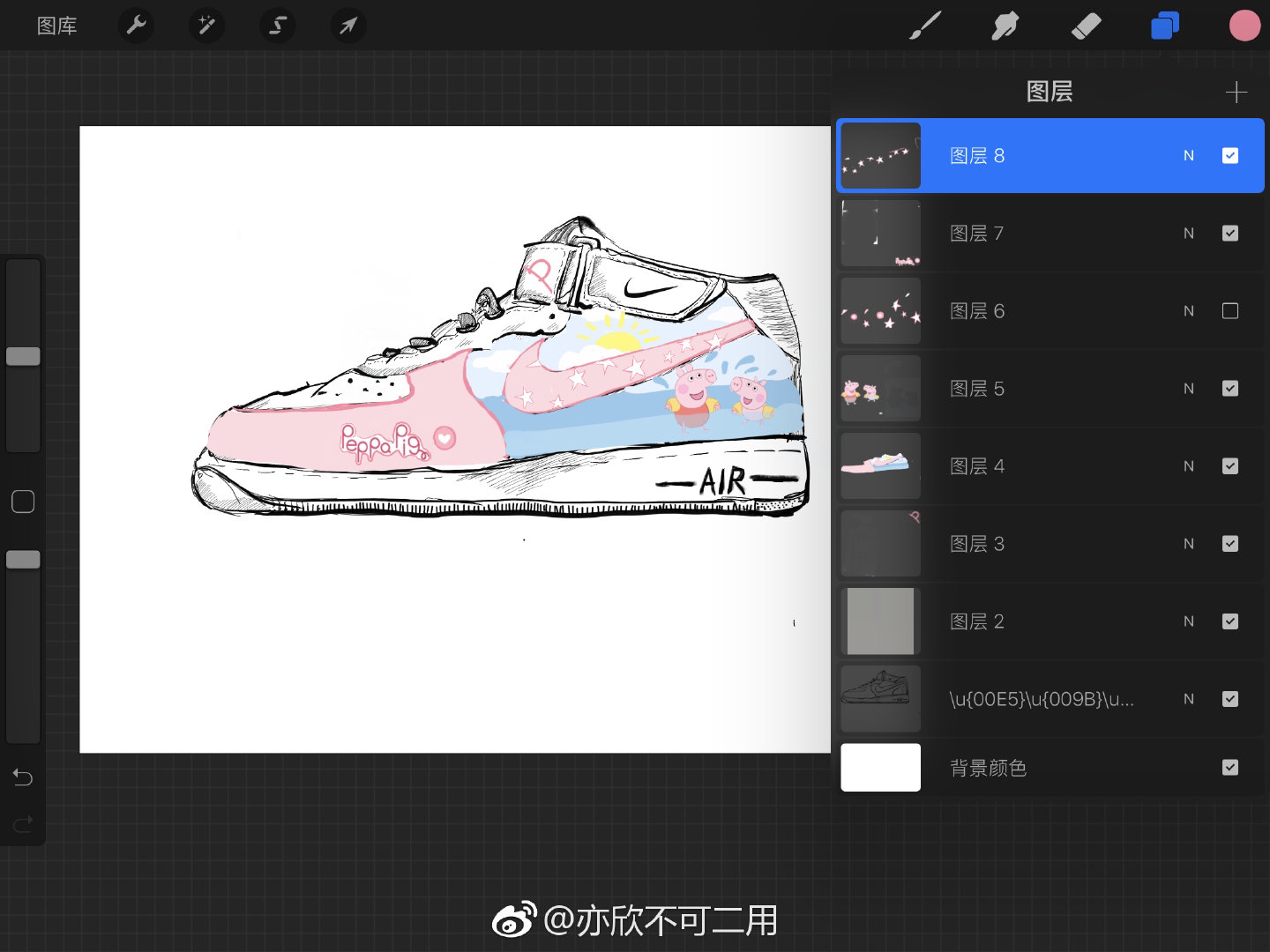Select the Brush tool
Viewport: 1270px width, 952px height.
(x=925, y=26)
